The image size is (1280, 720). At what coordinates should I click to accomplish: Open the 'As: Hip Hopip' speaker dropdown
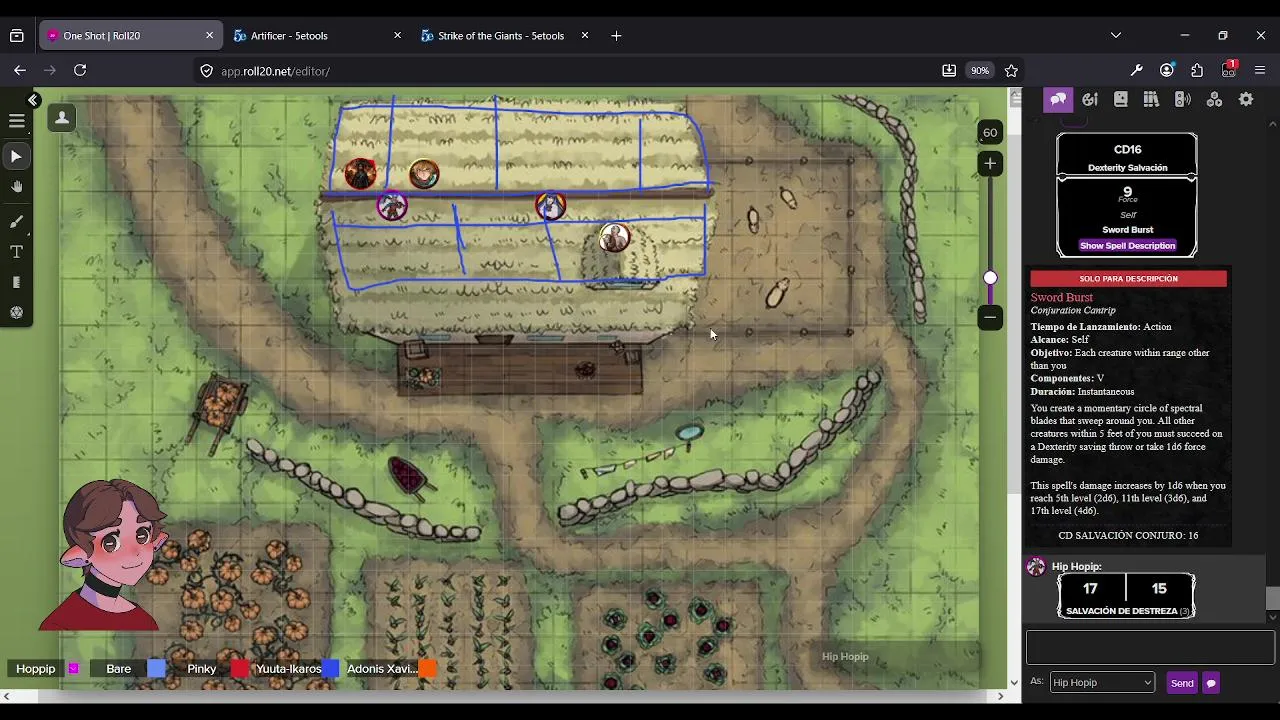point(1102,683)
